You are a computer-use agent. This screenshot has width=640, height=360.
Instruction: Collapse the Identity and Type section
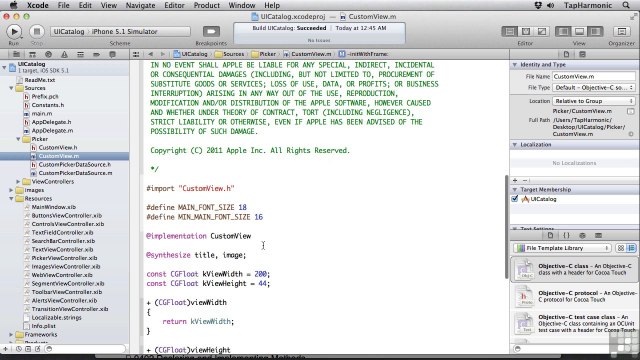[515, 65]
